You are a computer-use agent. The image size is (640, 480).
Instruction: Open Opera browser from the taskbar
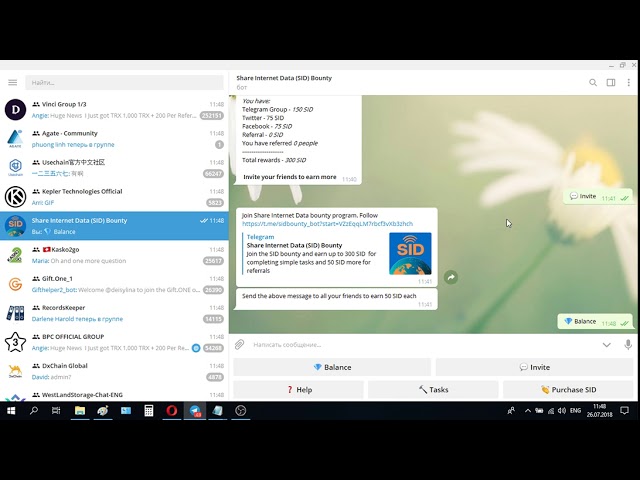(x=171, y=411)
